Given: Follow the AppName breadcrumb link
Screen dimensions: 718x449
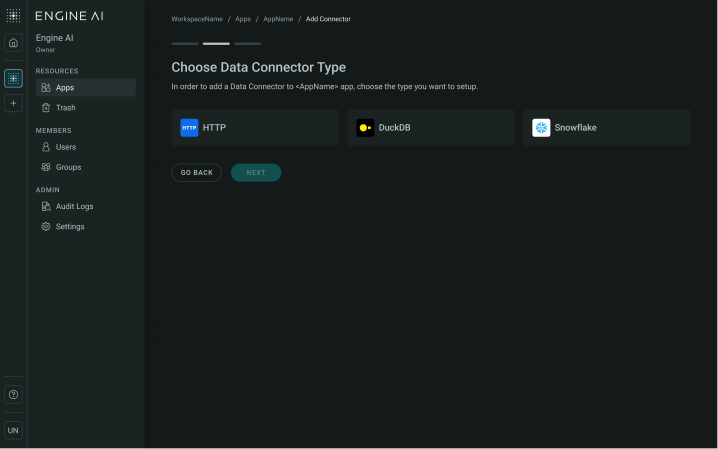Looking at the screenshot, I should (278, 19).
